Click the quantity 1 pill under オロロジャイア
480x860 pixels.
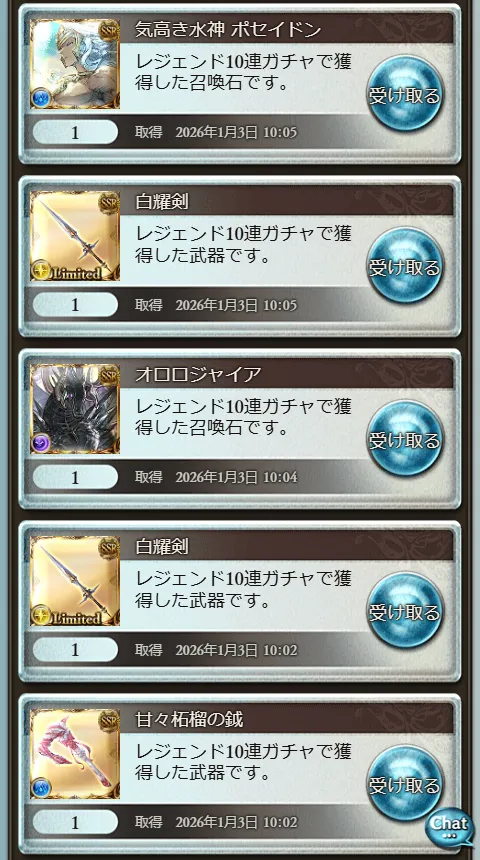click(x=75, y=477)
